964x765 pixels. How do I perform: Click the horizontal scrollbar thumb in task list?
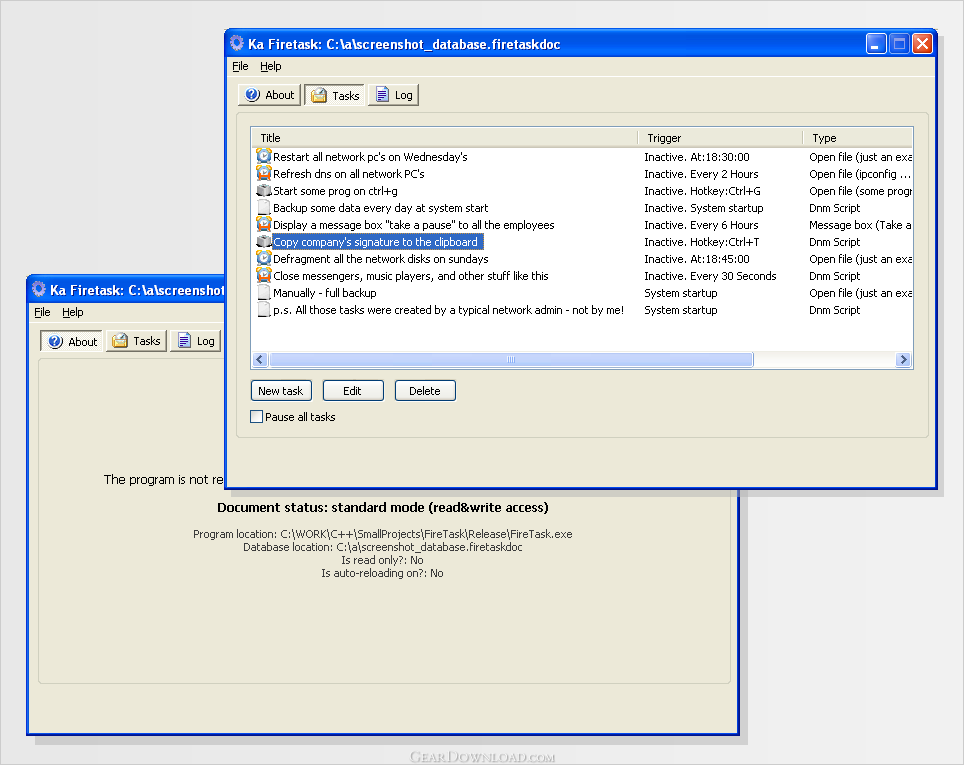511,360
